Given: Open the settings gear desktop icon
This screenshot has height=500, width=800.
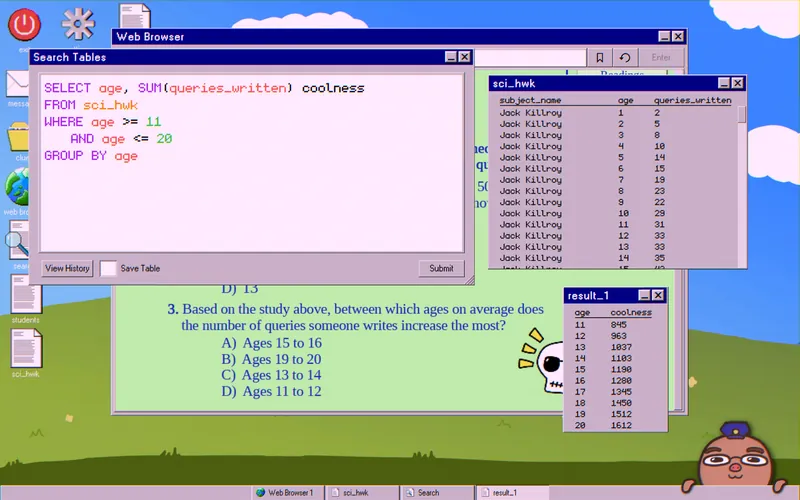Looking at the screenshot, I should click(78, 23).
